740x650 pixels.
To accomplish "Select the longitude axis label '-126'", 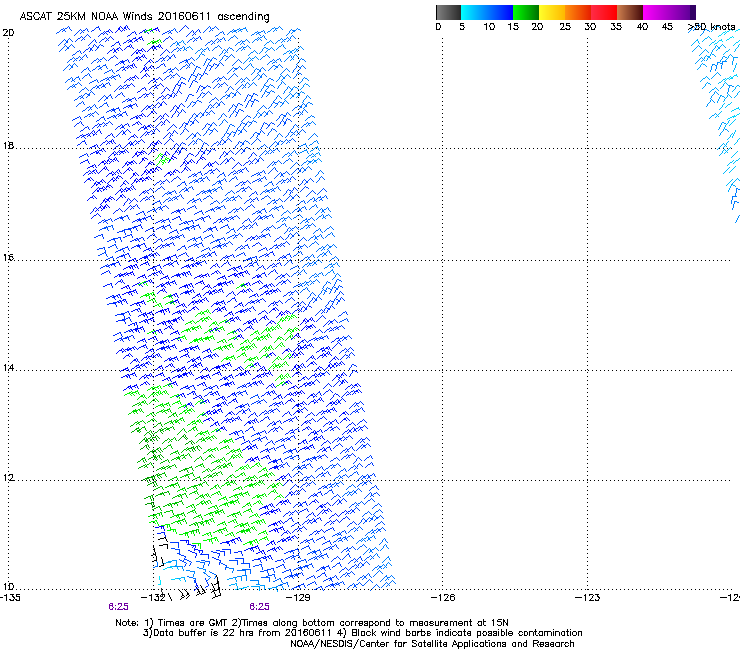I will coord(443,598).
